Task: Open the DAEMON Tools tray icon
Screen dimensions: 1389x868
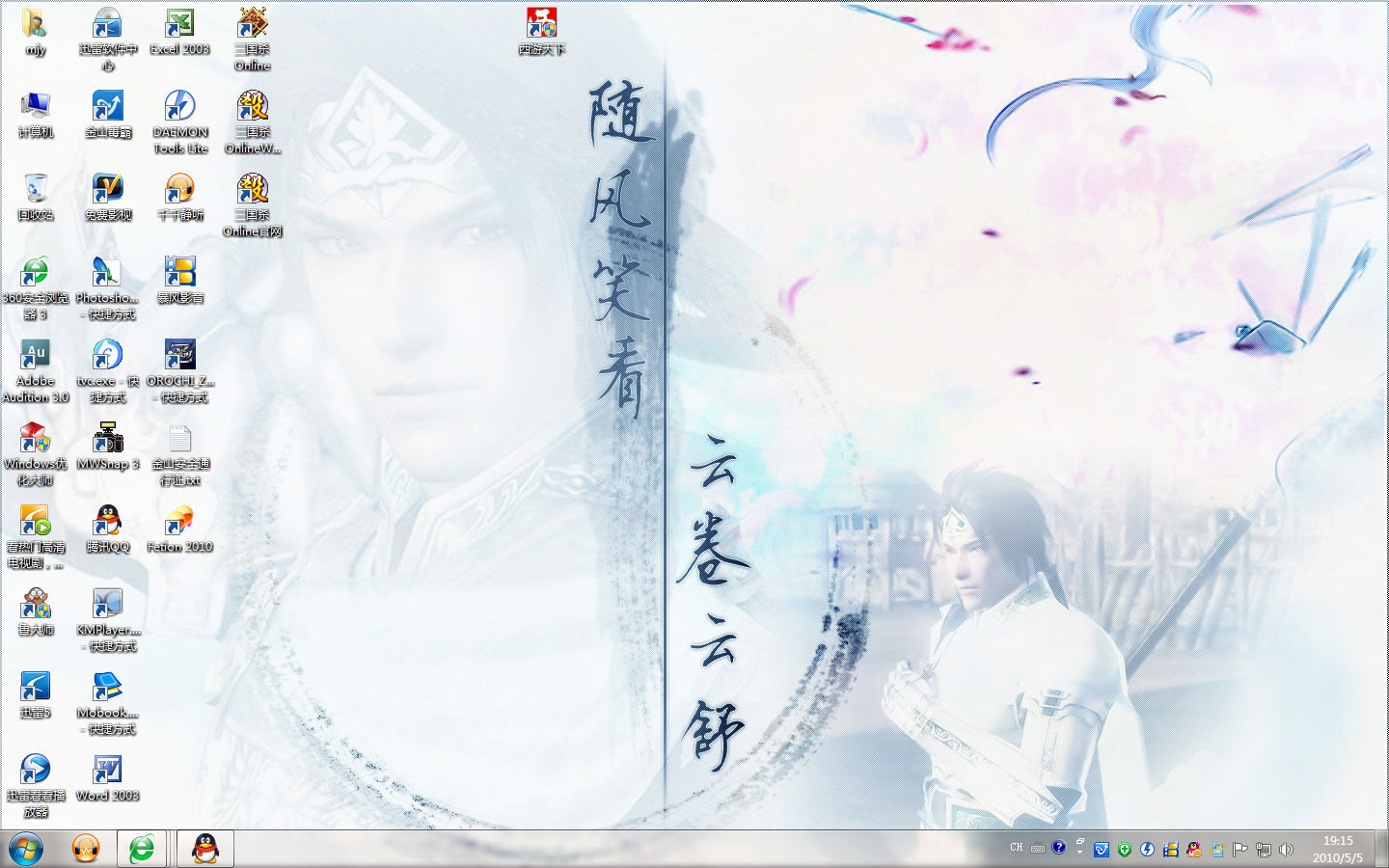Action: point(1147,850)
